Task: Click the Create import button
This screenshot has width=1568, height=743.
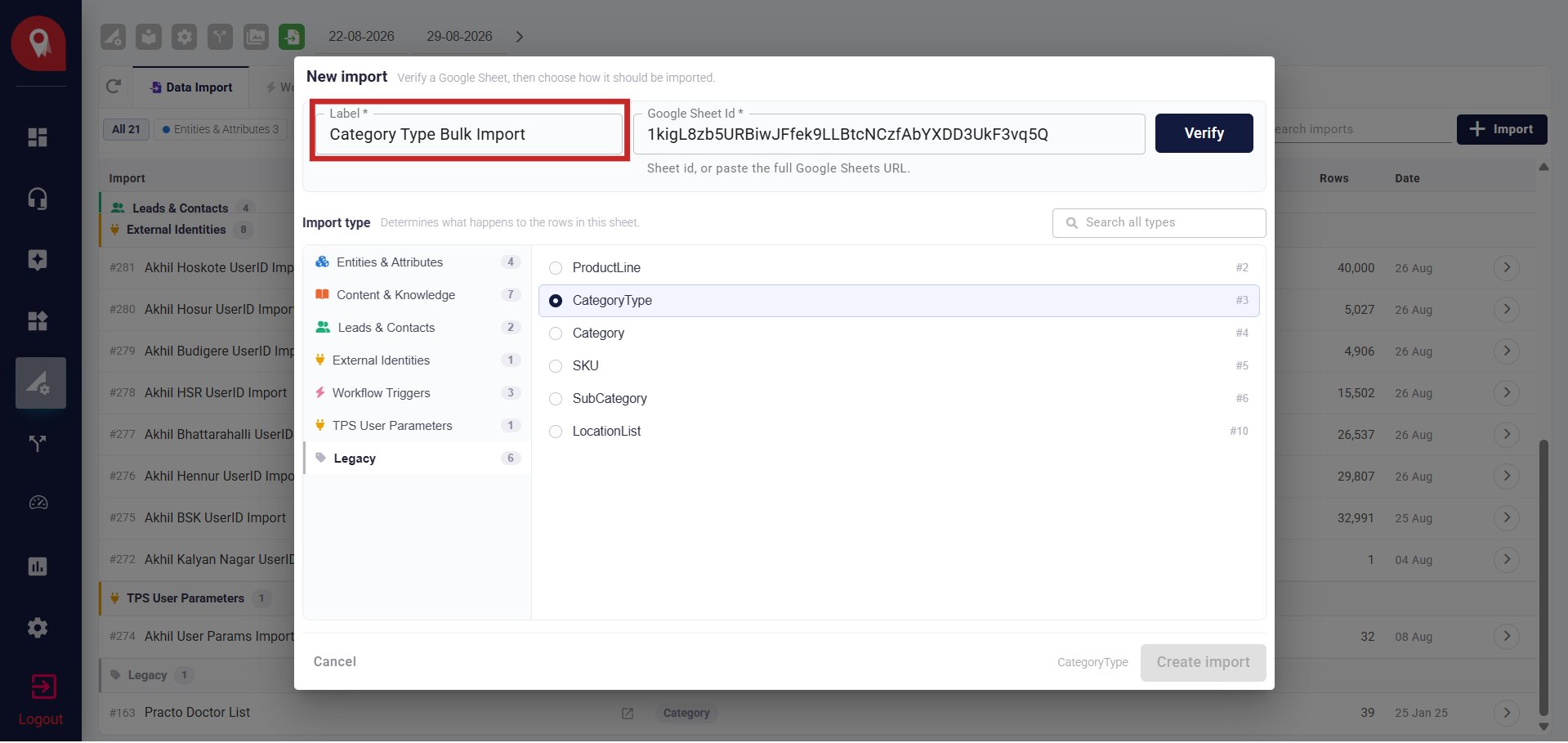Action: pyautogui.click(x=1203, y=663)
